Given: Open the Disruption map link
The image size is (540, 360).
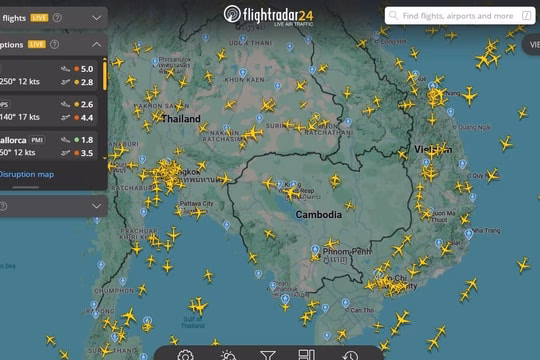Looking at the screenshot, I should tap(27, 174).
